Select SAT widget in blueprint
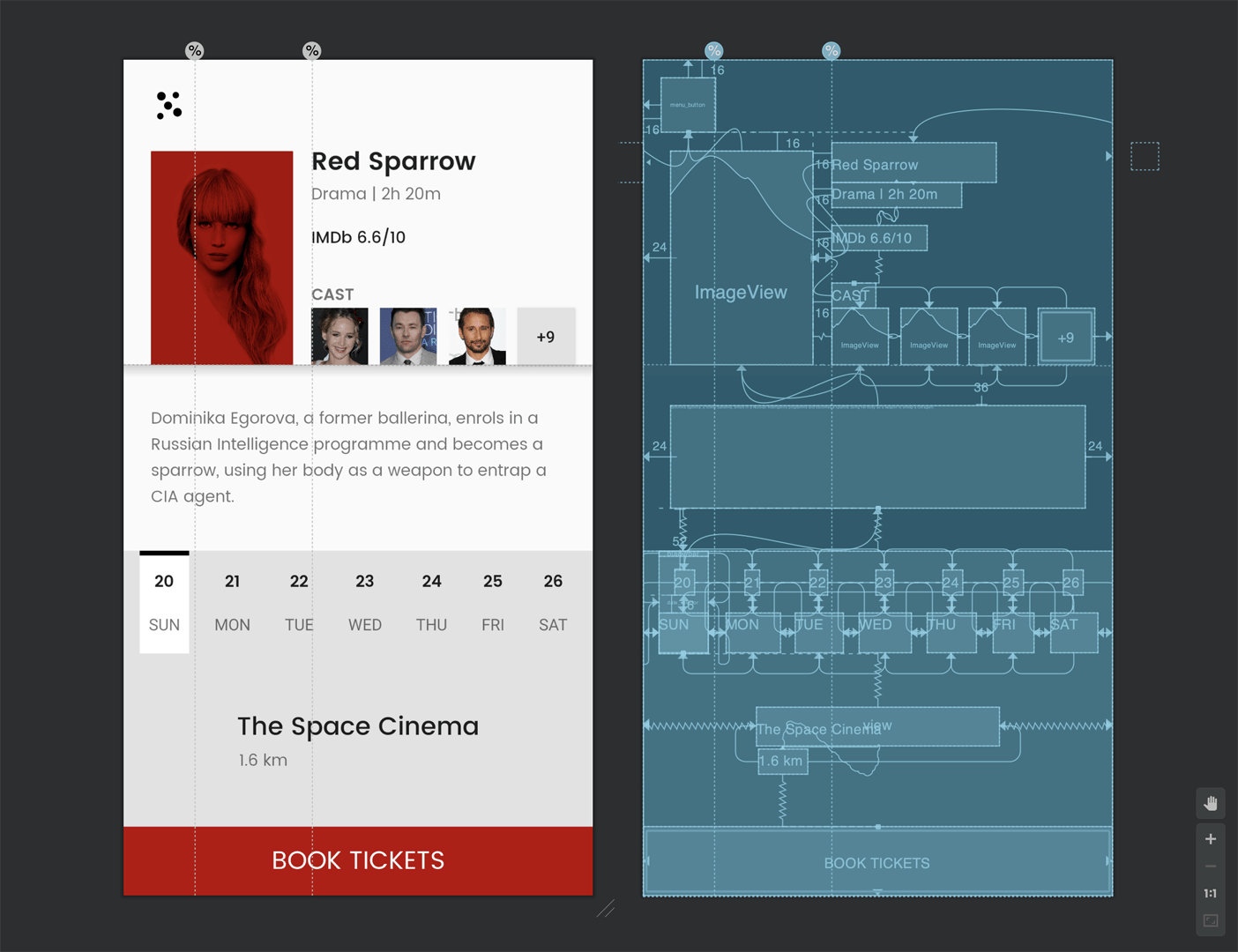The height and width of the screenshot is (952, 1238). click(x=1073, y=632)
